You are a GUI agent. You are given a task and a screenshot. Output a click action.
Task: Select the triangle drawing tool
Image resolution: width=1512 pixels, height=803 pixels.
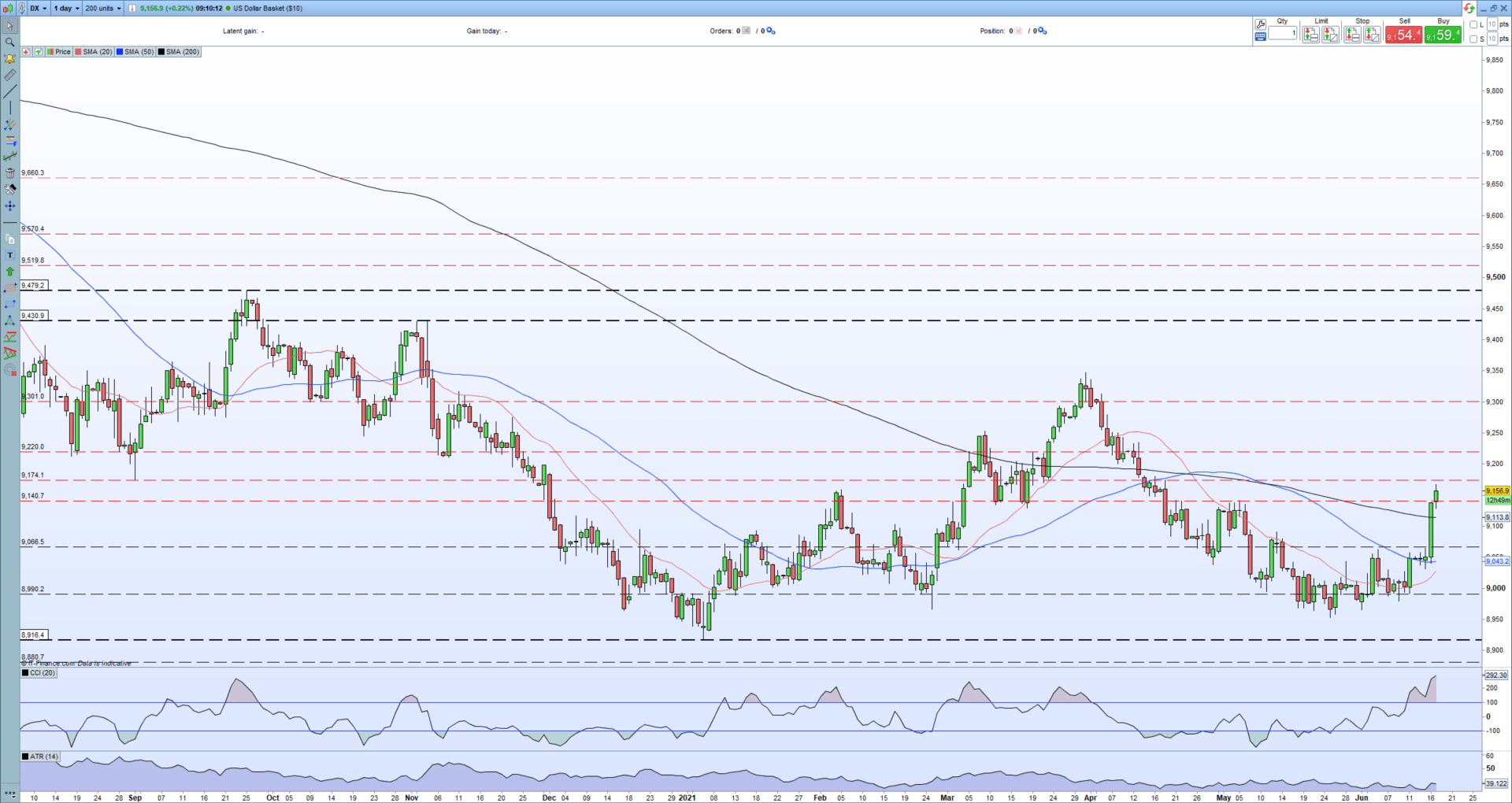tap(9, 320)
